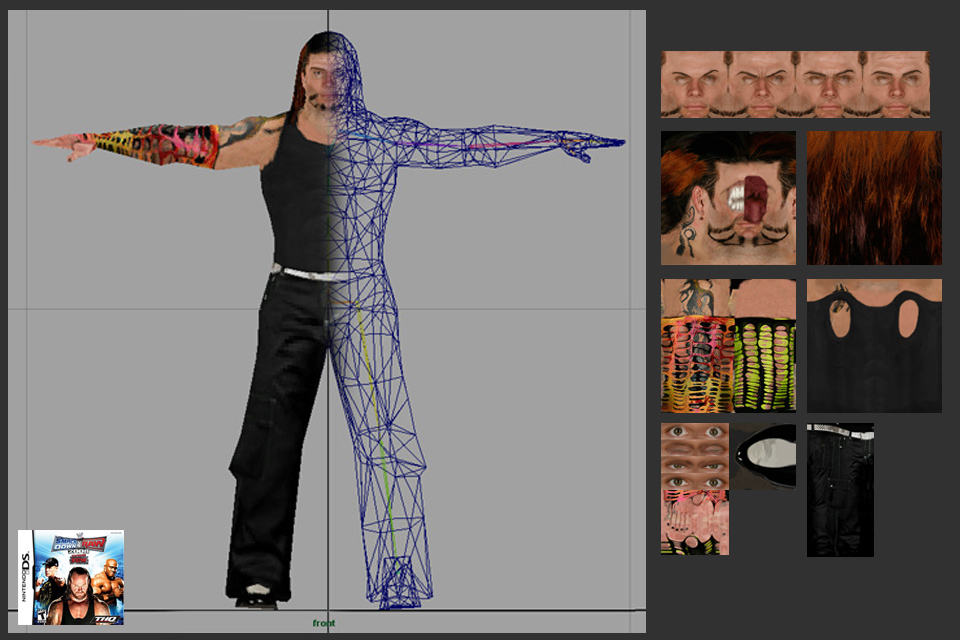
Task: Select the face expressions texture strip
Action: coord(795,85)
